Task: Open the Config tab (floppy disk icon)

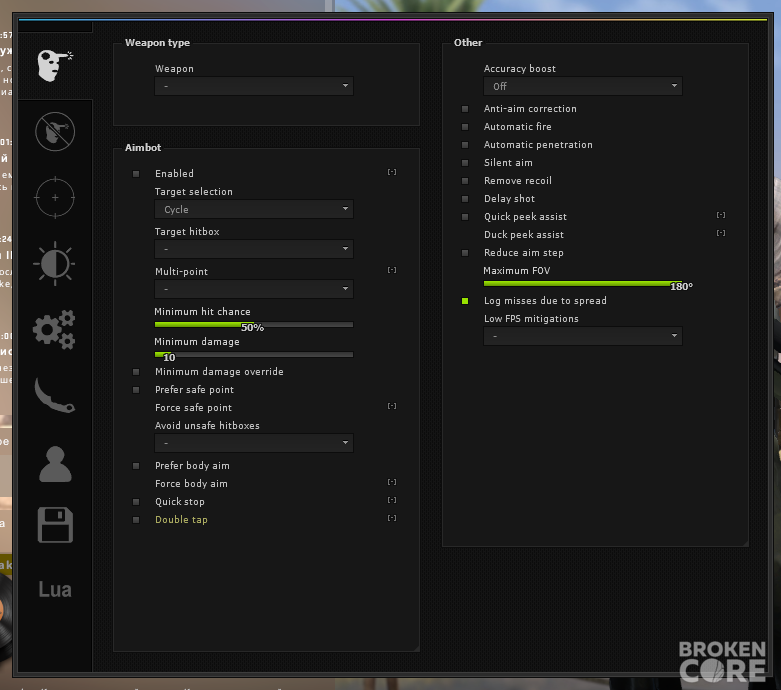Action: (x=55, y=525)
